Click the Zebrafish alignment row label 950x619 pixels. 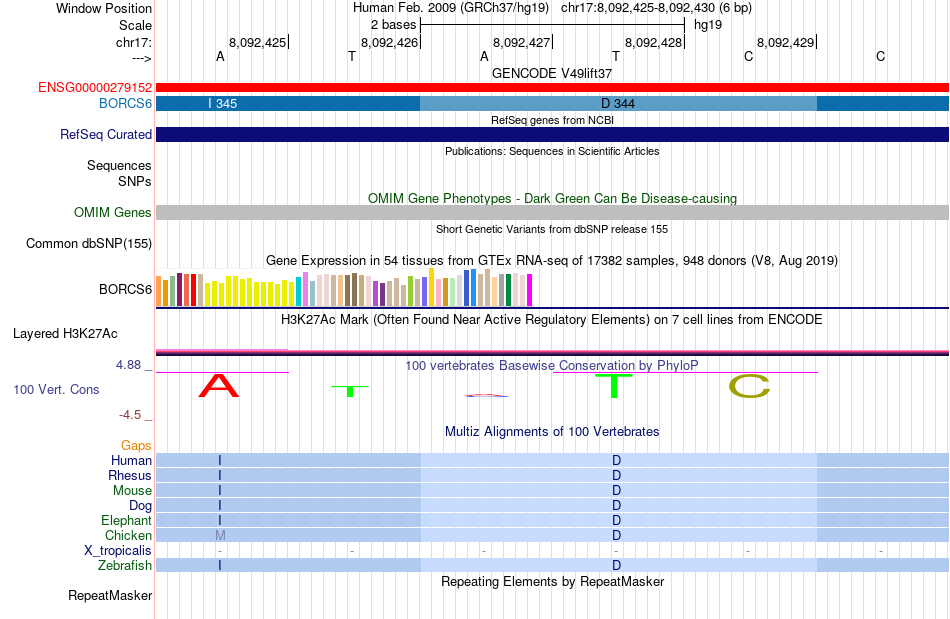125,565
